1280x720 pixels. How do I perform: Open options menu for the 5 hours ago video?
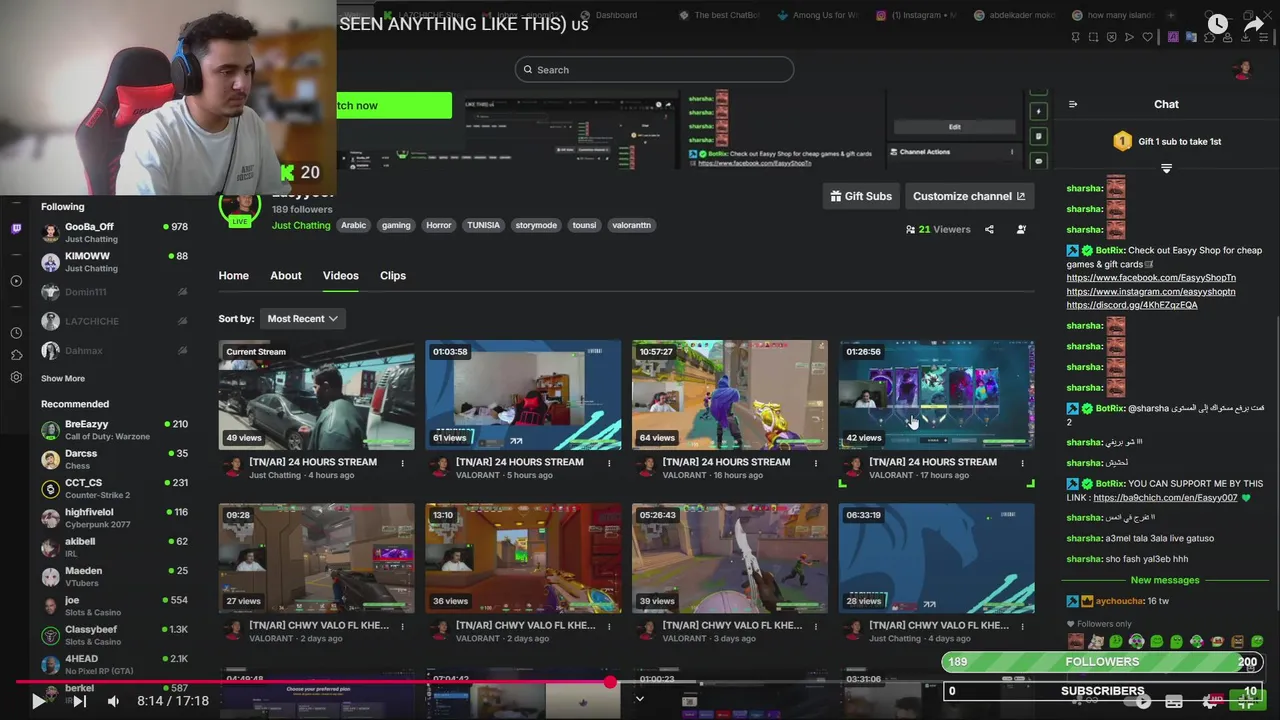(609, 463)
